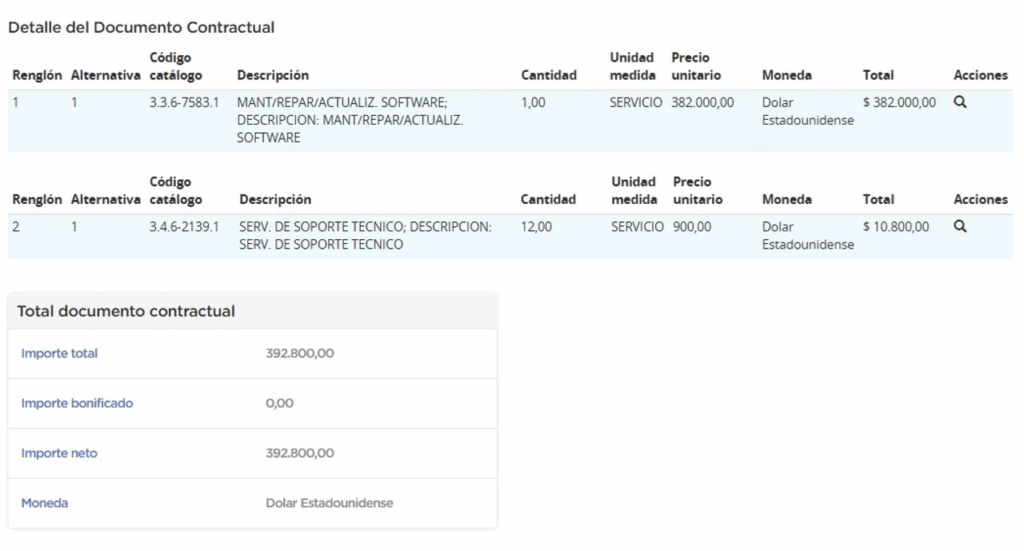The image size is (1024, 551).
Task: Select catalog code 3.4.6-2139.1
Action: [184, 227]
